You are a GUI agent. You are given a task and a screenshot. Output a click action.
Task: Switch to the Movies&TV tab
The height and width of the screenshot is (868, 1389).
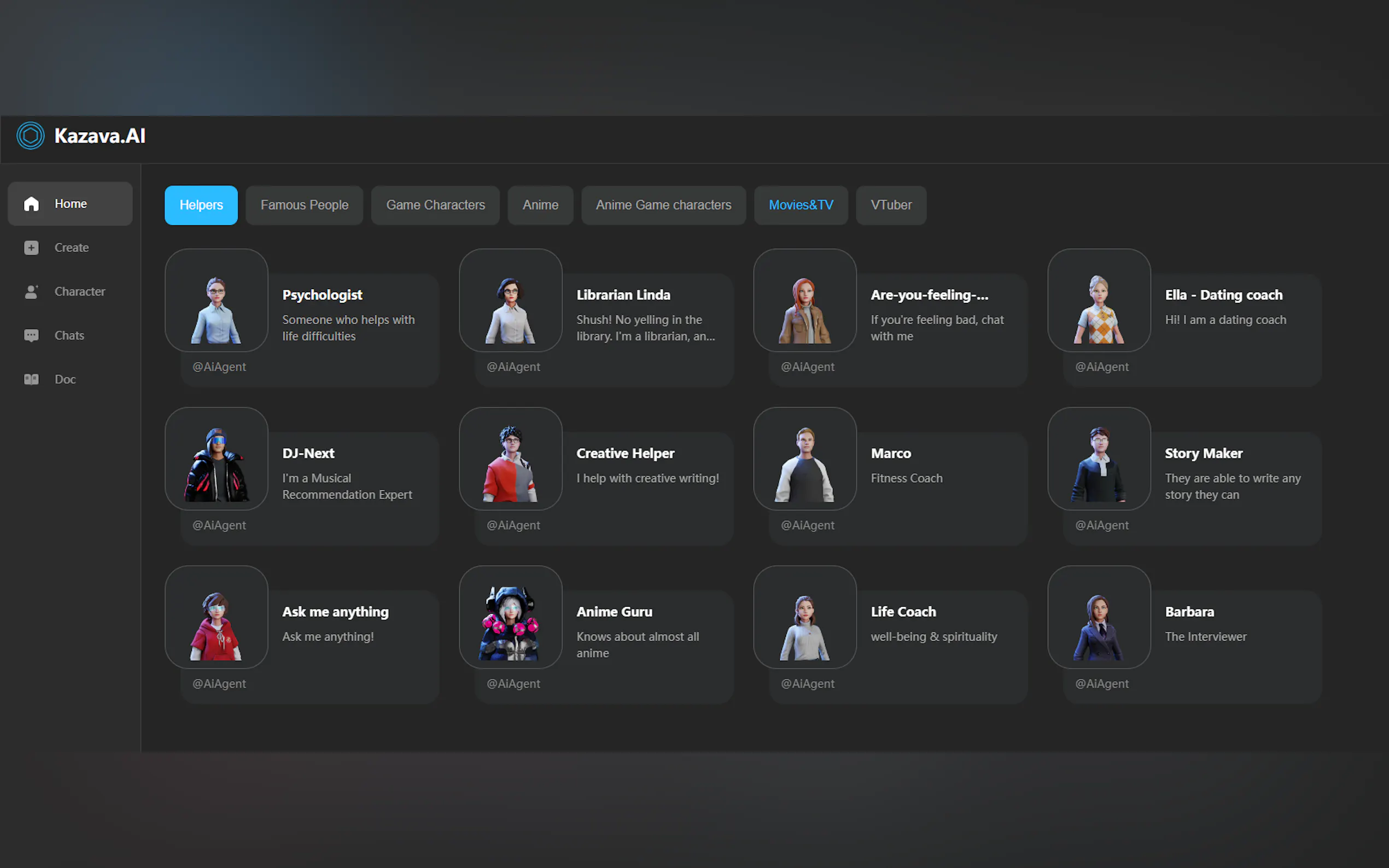point(801,205)
